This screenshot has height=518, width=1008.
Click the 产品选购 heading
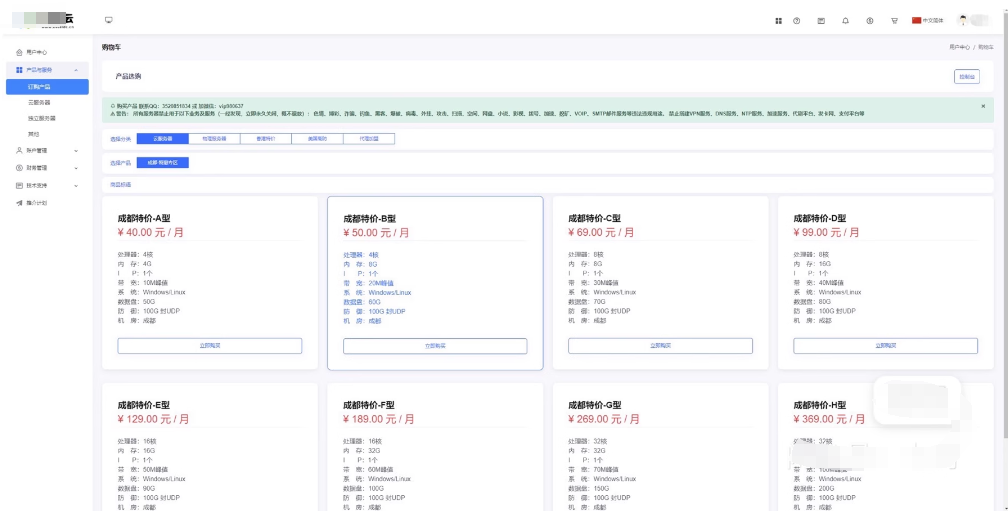(x=128, y=76)
